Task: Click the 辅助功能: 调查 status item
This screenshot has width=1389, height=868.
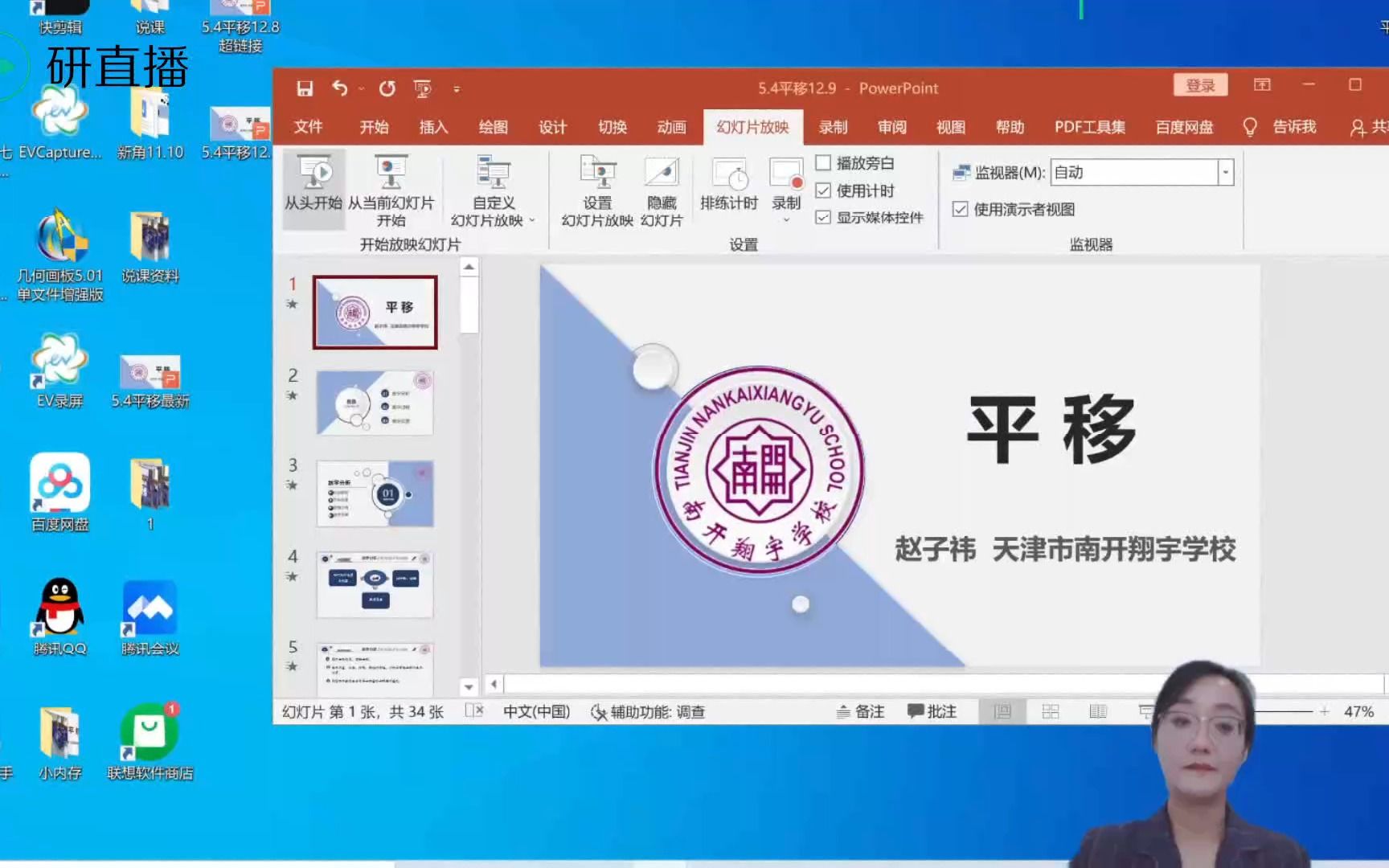Action: click(648, 712)
